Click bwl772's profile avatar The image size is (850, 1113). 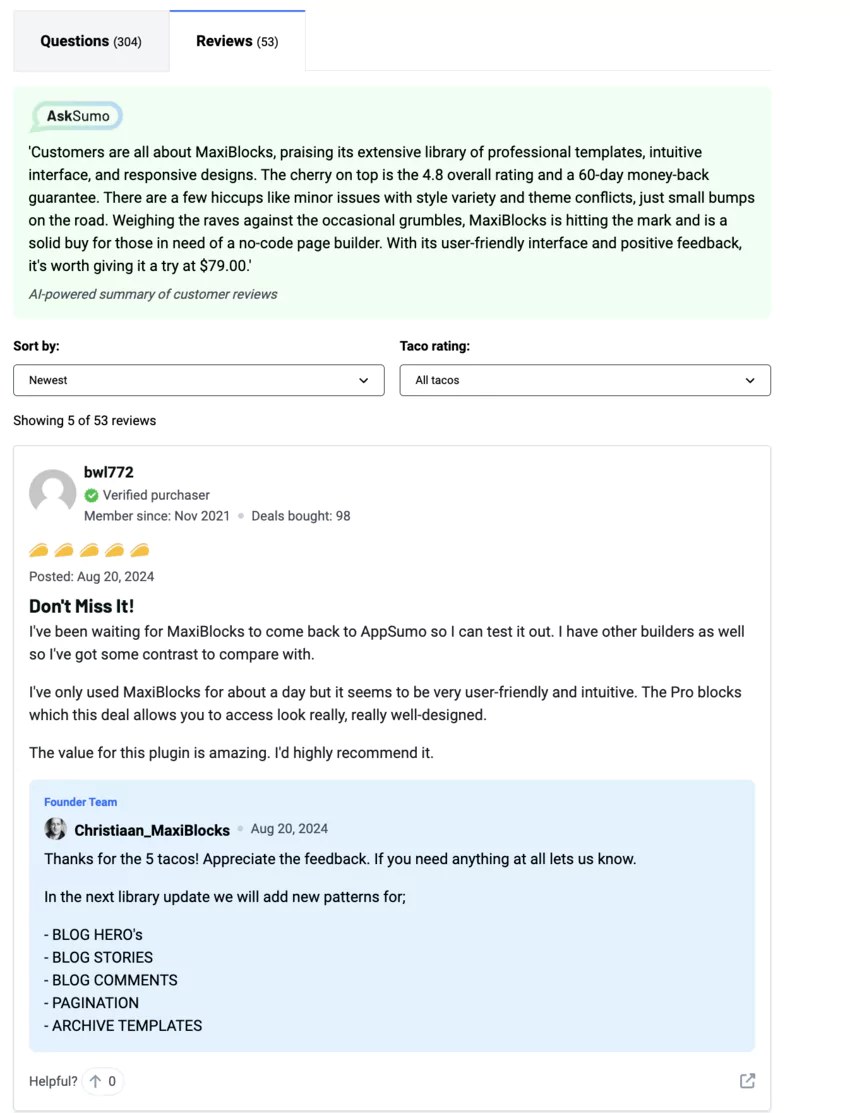52,493
